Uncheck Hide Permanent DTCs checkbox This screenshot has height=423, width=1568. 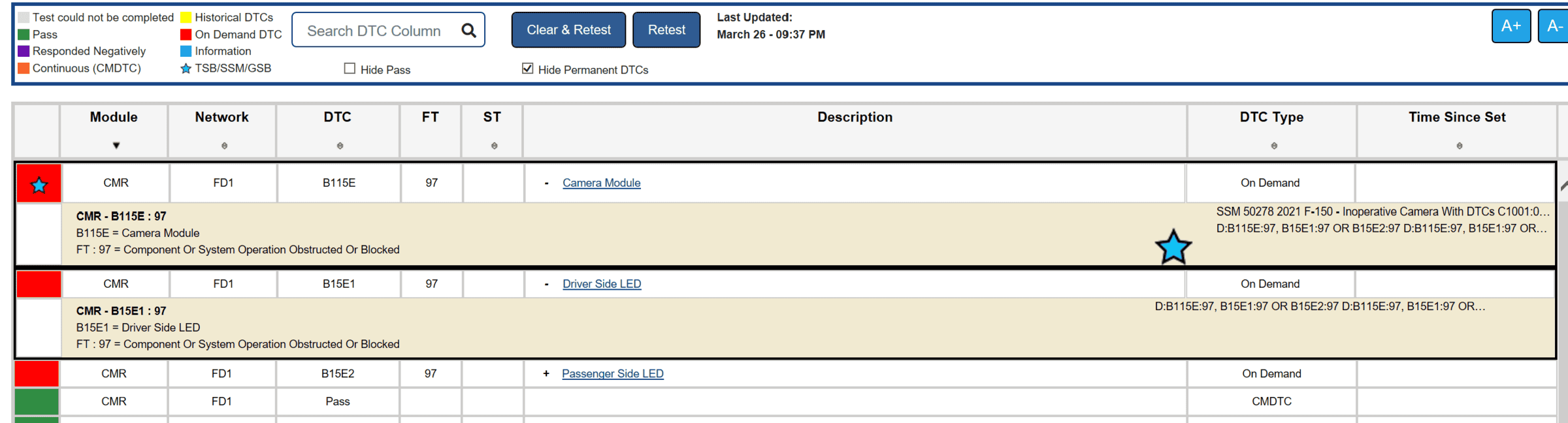pyautogui.click(x=527, y=69)
